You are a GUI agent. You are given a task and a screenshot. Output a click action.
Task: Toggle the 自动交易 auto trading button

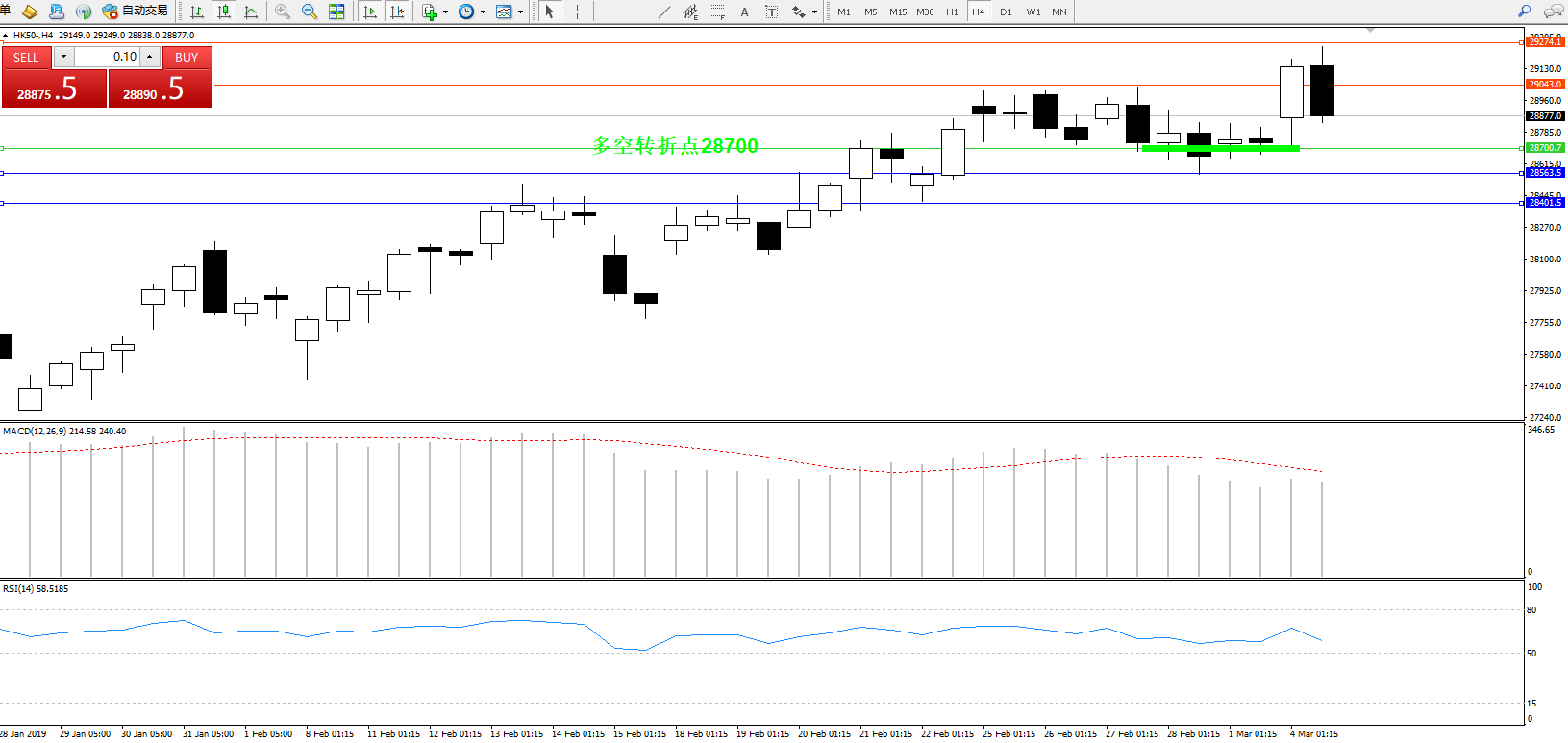point(136,12)
